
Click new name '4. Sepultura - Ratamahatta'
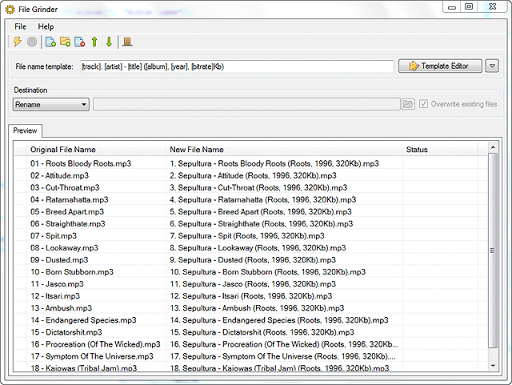point(263,199)
